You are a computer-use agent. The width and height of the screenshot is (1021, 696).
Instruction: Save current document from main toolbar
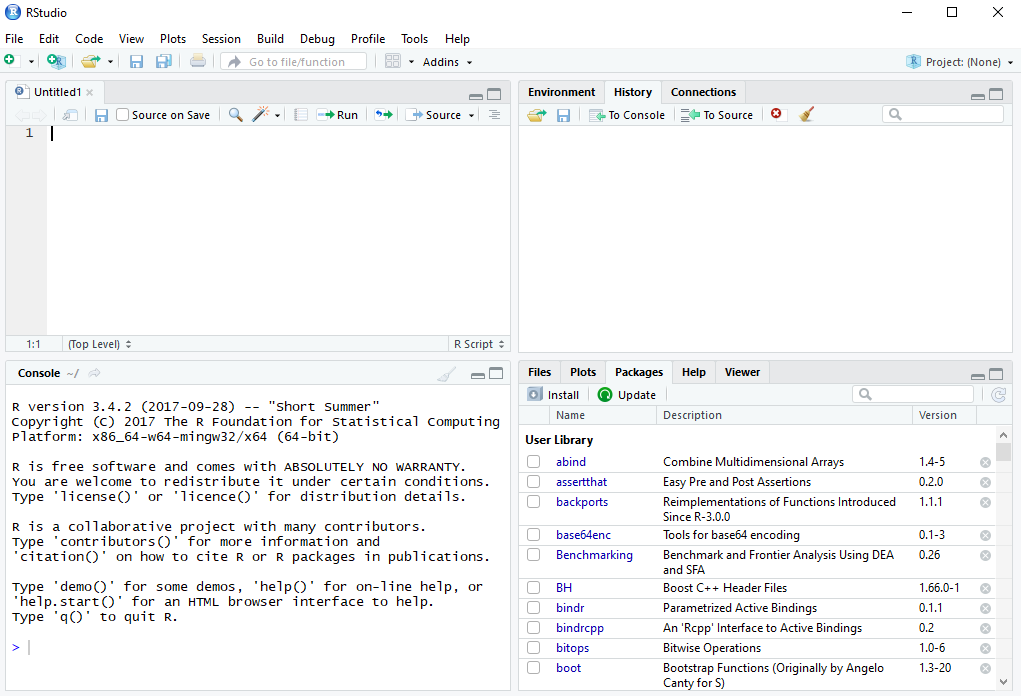click(136, 61)
